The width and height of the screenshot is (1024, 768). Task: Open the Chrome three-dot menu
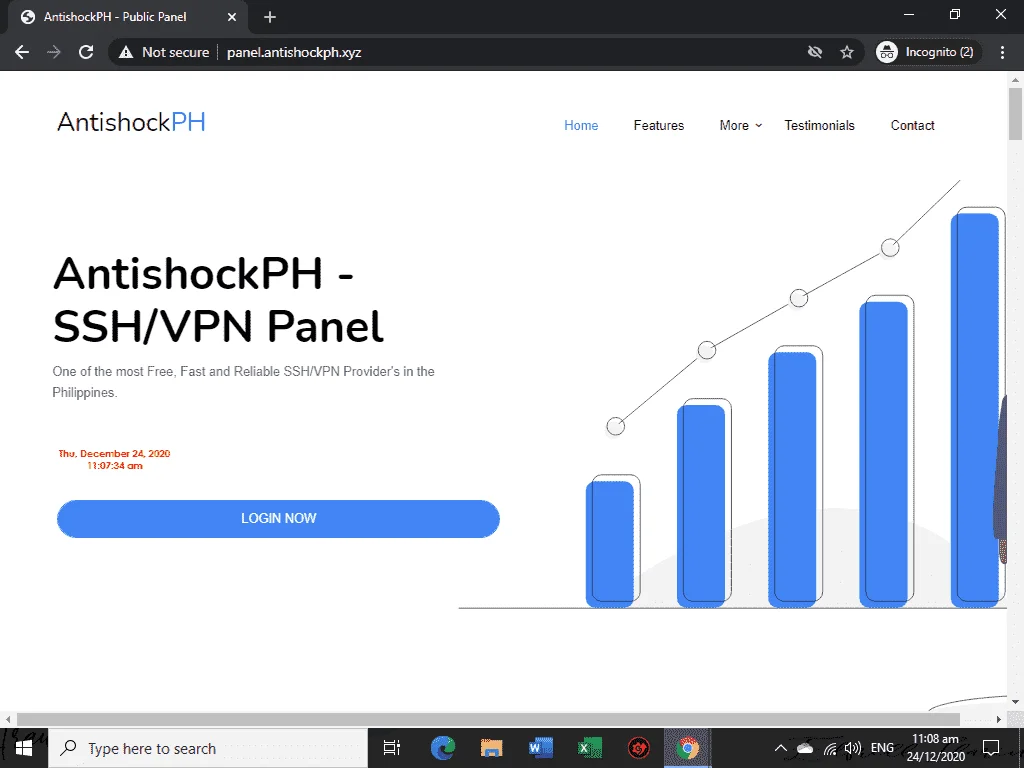(x=1002, y=52)
